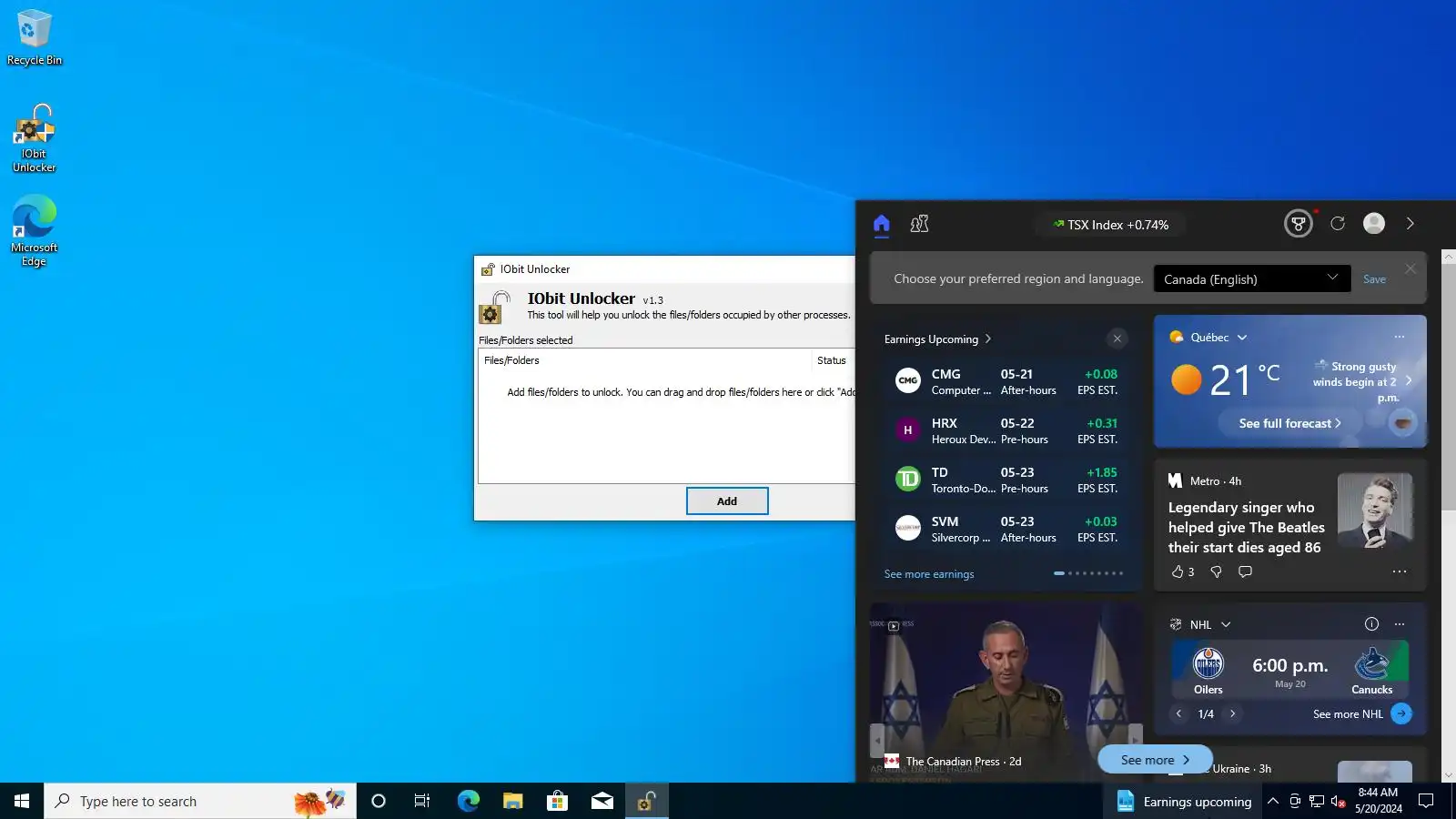
Task: Open the singer article thumbnail photo
Action: (x=1375, y=511)
